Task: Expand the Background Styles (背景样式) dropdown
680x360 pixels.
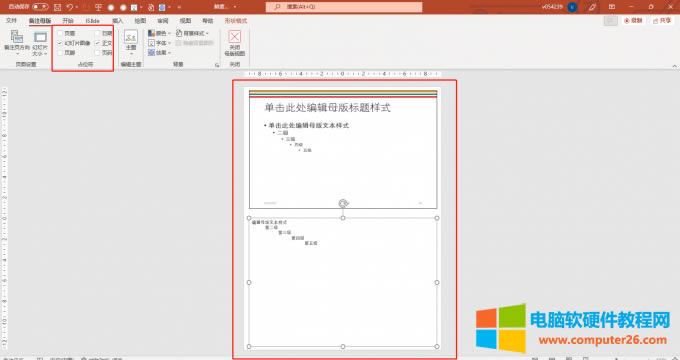Action: point(193,33)
